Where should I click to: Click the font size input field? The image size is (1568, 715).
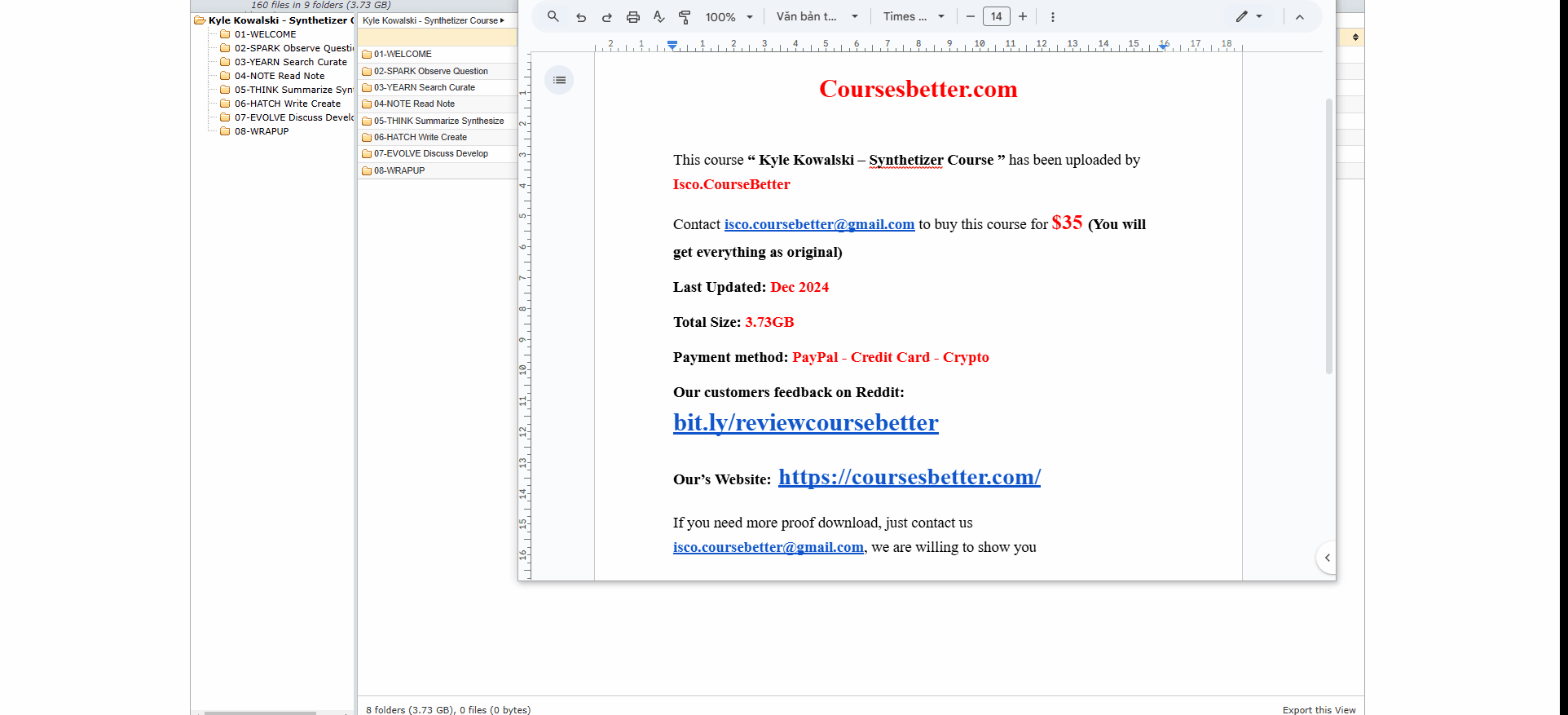(x=996, y=17)
